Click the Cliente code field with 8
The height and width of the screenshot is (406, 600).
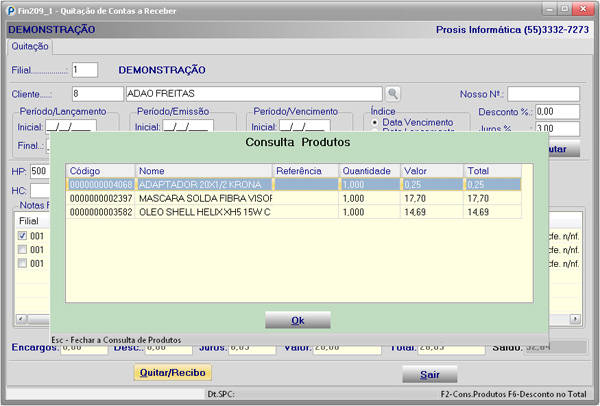click(98, 94)
